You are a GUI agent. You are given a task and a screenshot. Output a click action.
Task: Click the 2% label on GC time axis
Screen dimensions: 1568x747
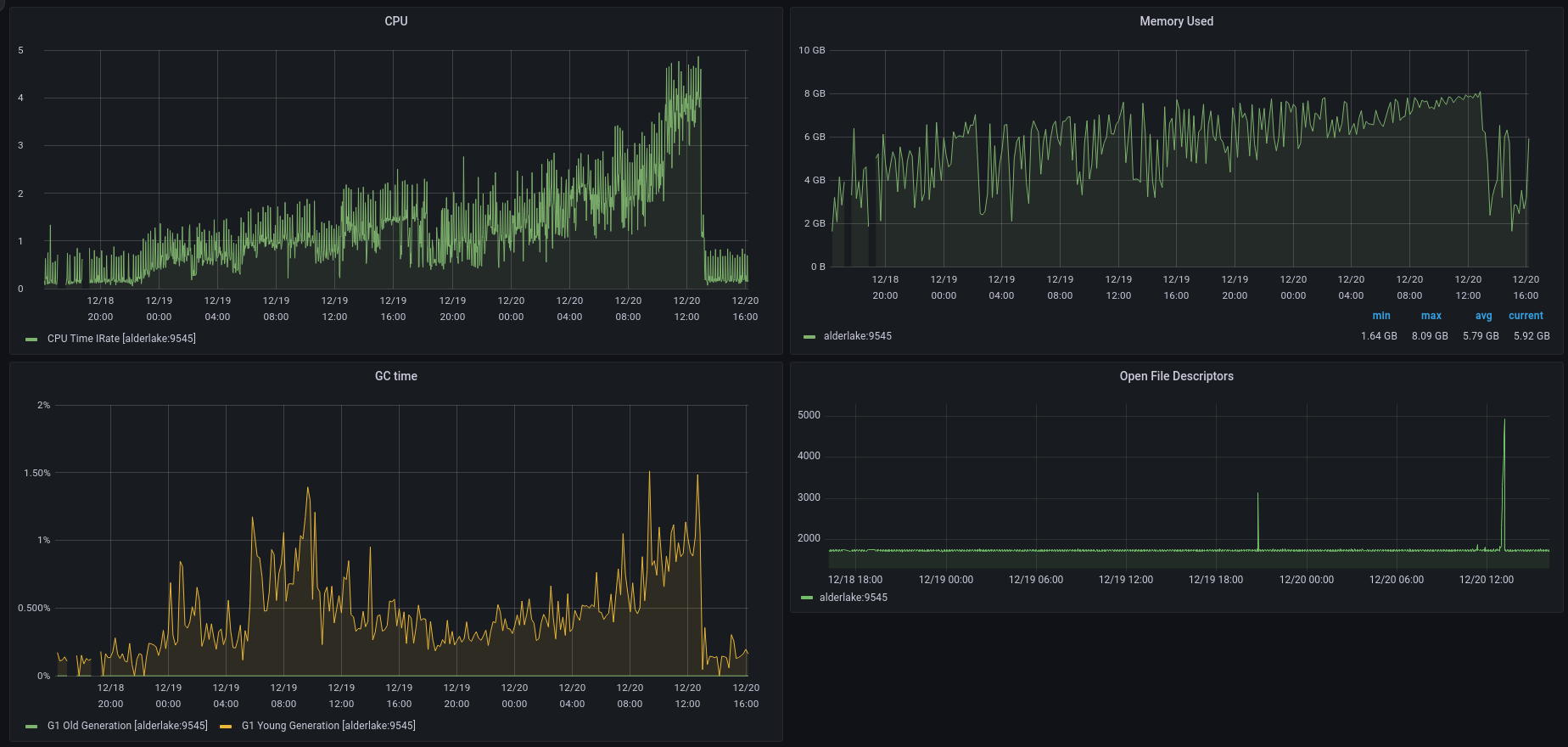tap(44, 406)
